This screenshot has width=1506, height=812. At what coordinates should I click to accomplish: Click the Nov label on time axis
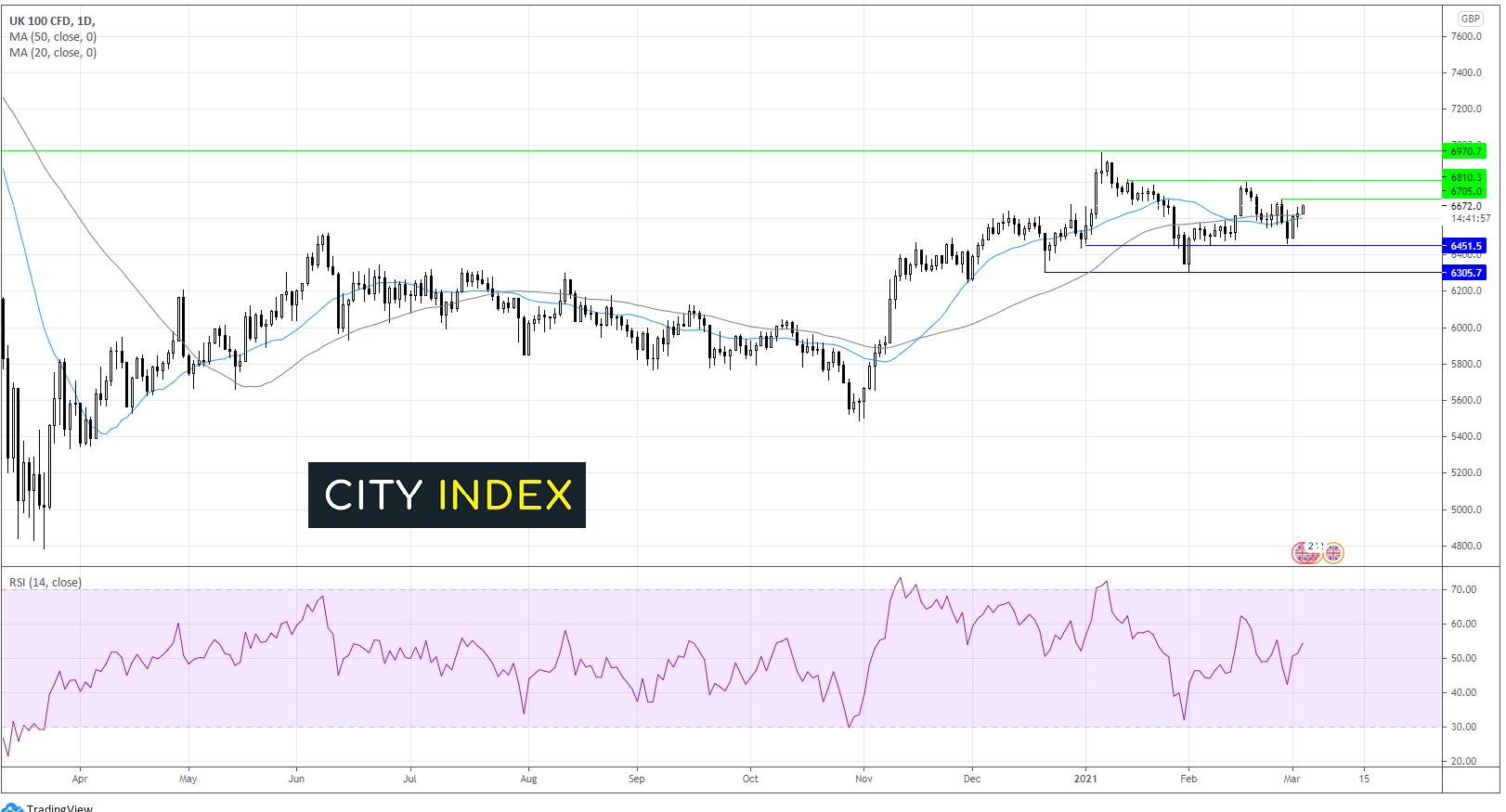[863, 779]
